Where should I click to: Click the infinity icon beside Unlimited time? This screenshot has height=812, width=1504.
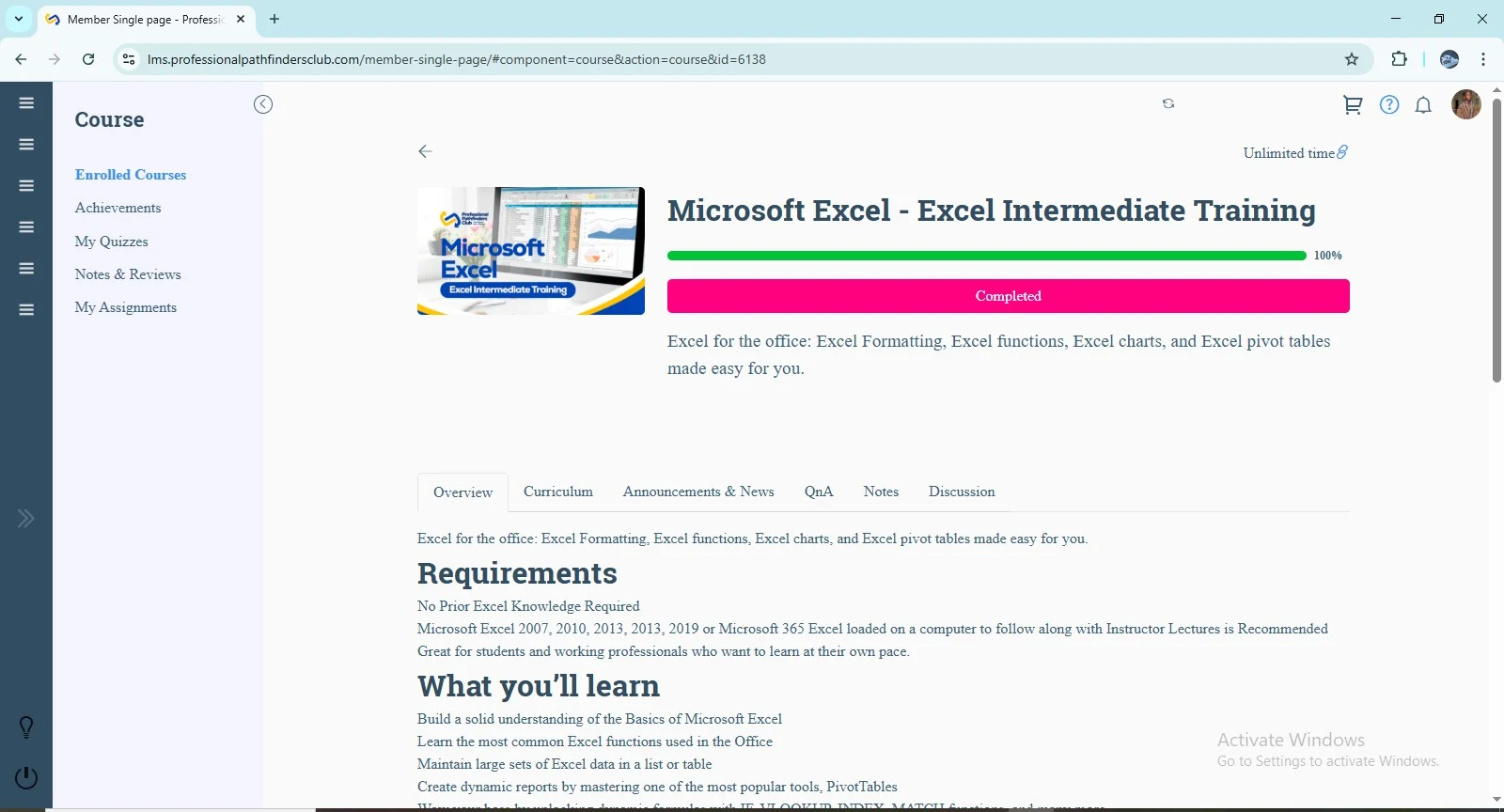point(1342,151)
